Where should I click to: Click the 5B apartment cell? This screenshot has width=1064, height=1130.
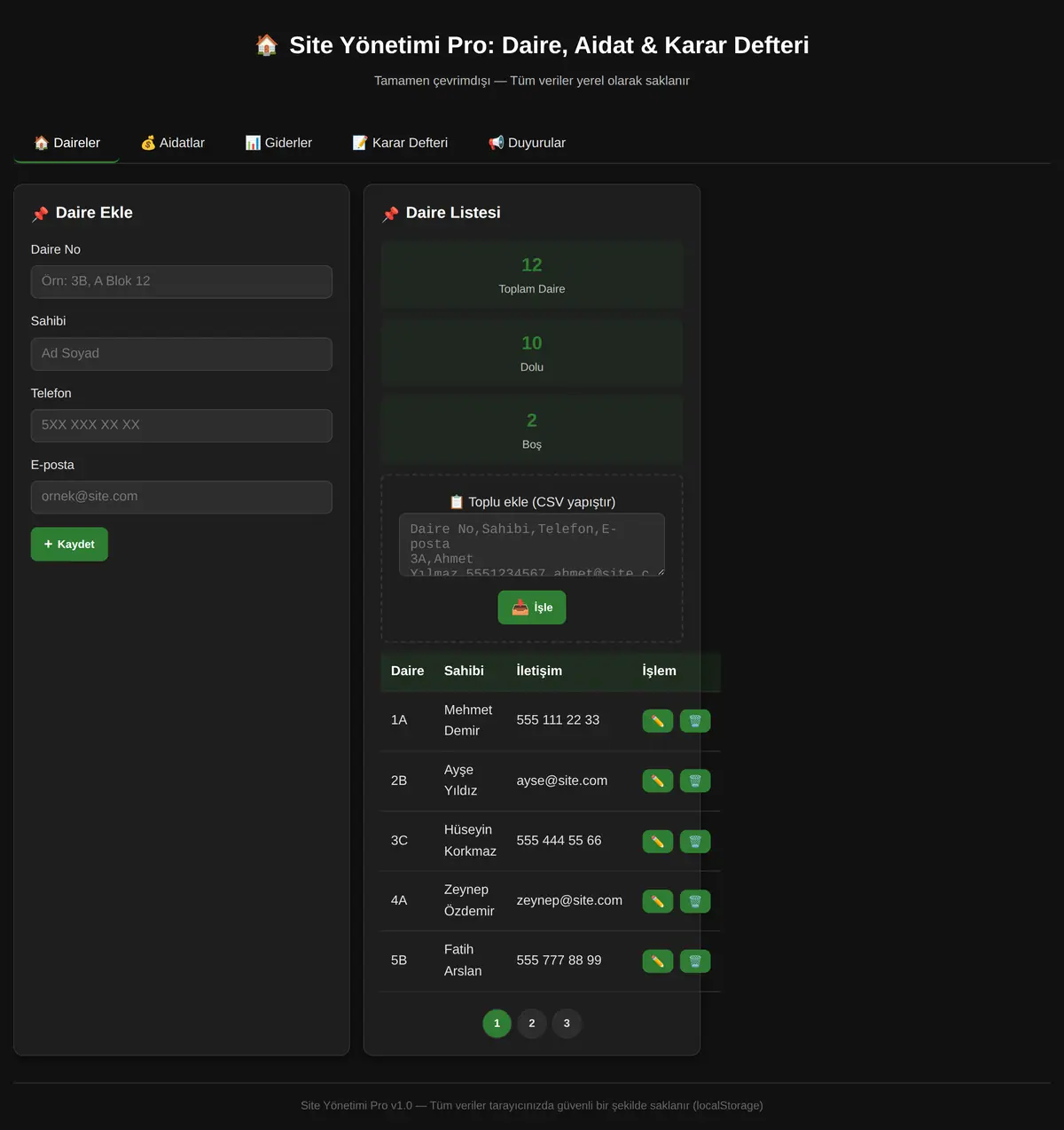click(x=407, y=961)
